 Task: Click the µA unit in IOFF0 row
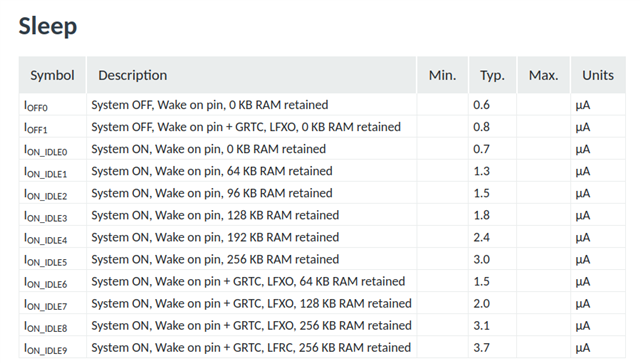583,105
